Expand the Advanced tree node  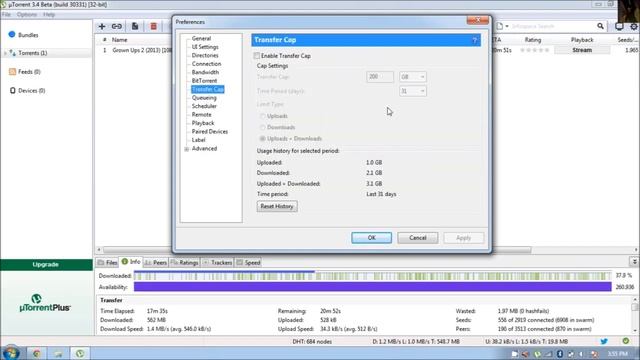point(187,149)
